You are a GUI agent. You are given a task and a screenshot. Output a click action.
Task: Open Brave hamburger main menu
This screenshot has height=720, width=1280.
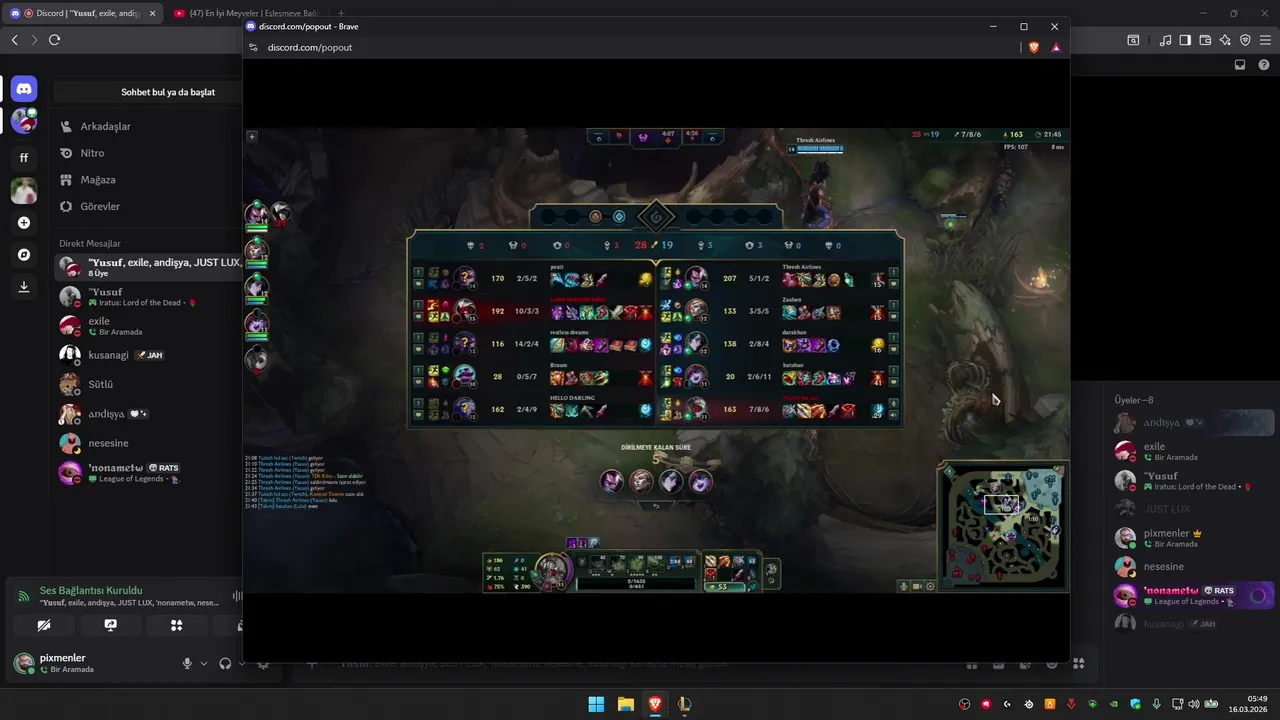click(1266, 40)
